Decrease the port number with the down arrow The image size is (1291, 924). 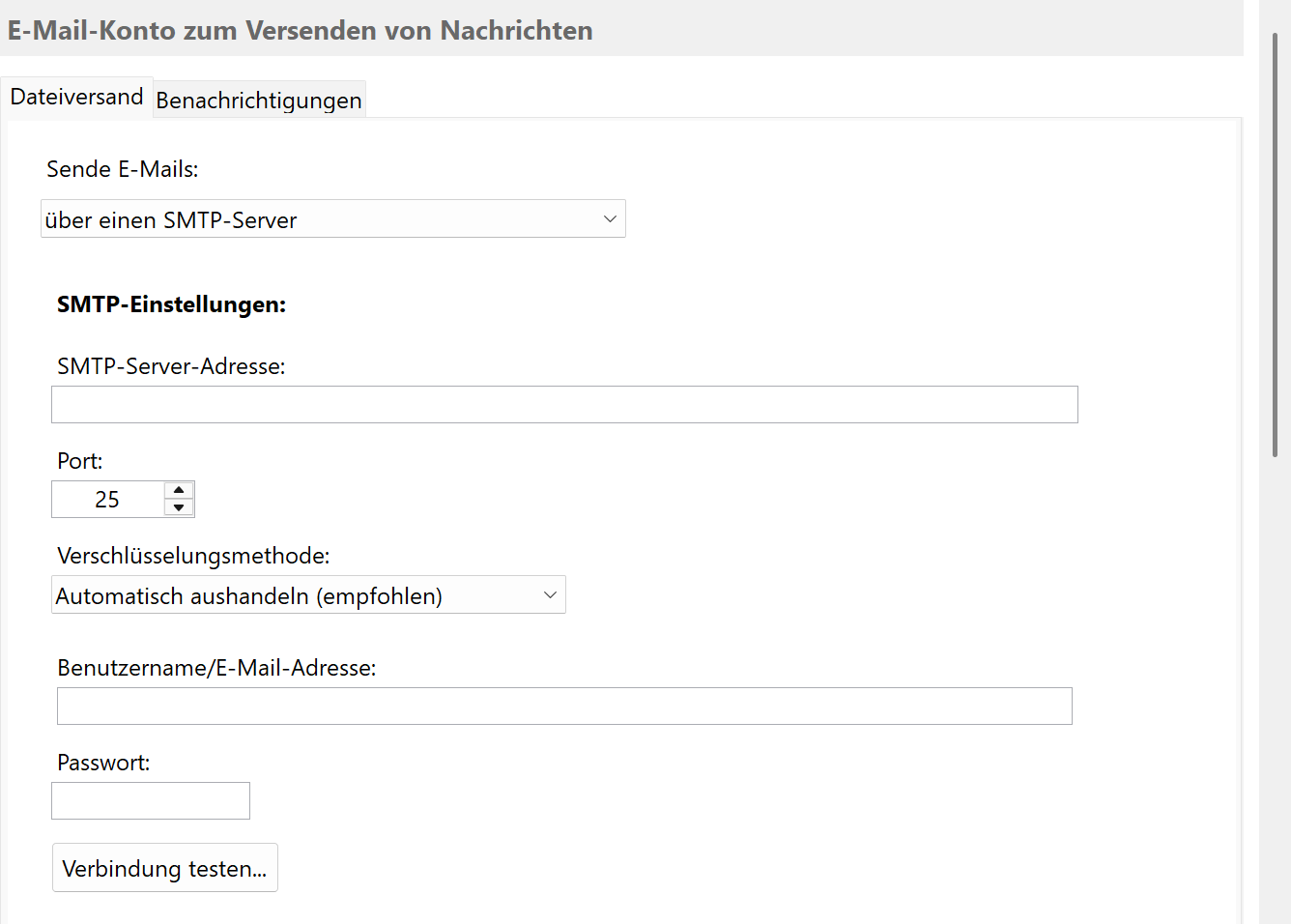(179, 508)
